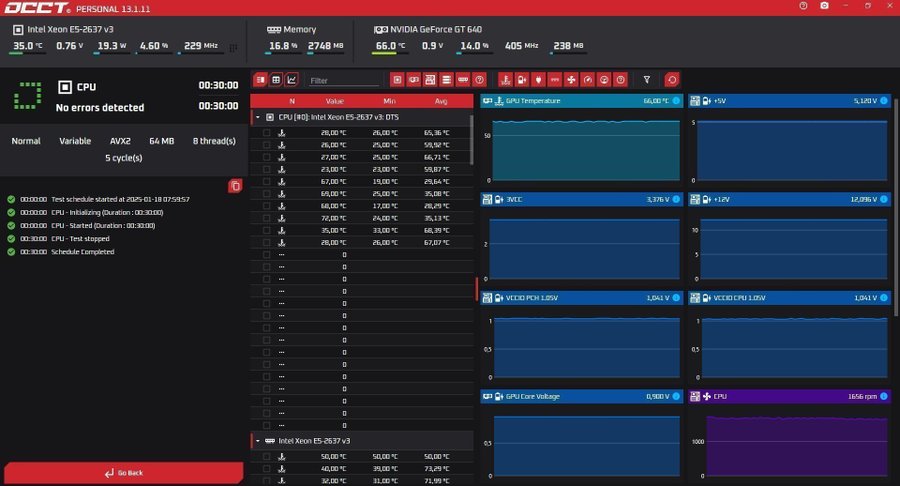900x486 pixels.
Task: Collapse the CPU [#0] DTS sensor group
Action: [x=258, y=117]
